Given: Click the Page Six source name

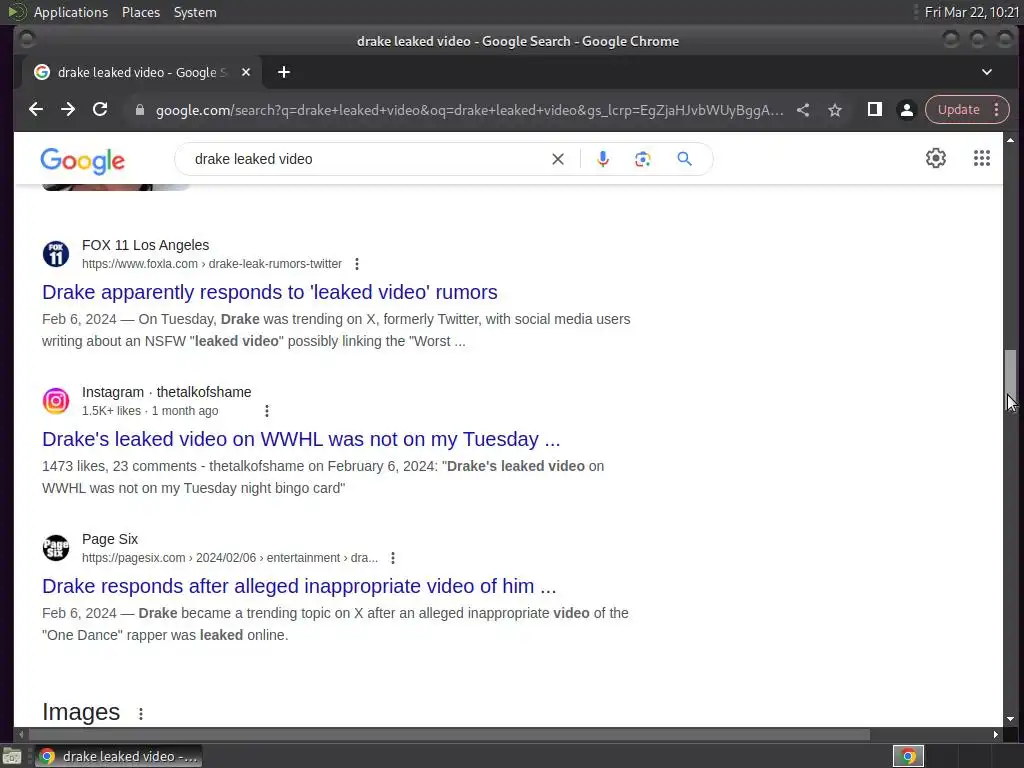Looking at the screenshot, I should (110, 539).
